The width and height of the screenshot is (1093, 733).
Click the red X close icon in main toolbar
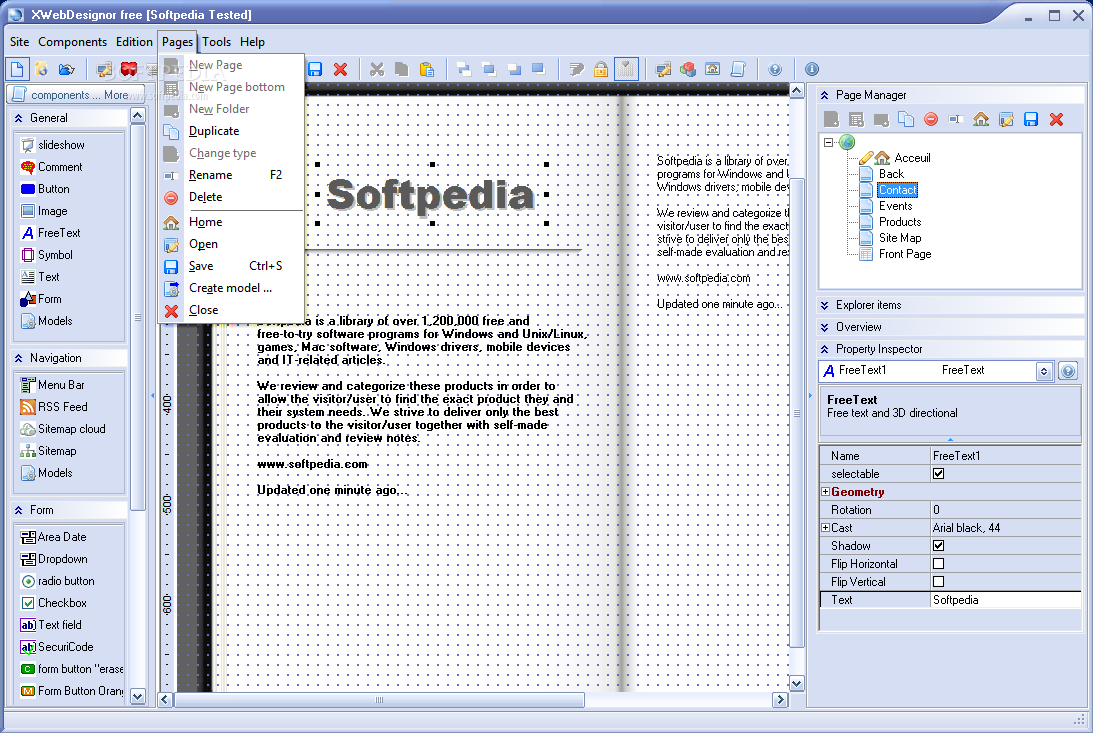tap(340, 69)
